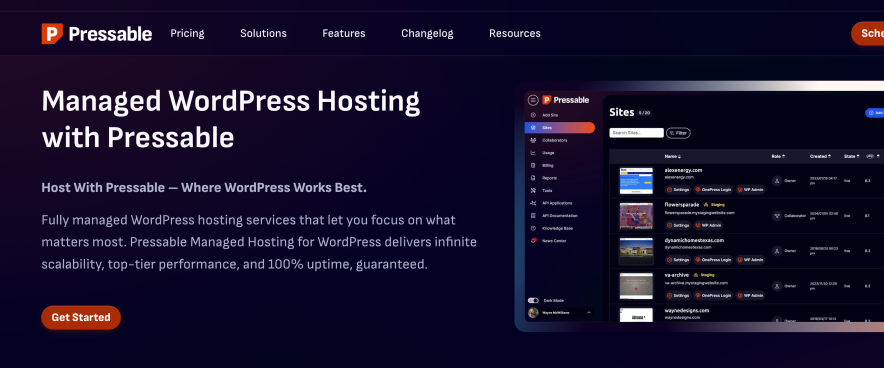This screenshot has width=884, height=368.
Task: Select the highlighted Sites sidebar item
Action: pyautogui.click(x=560, y=127)
